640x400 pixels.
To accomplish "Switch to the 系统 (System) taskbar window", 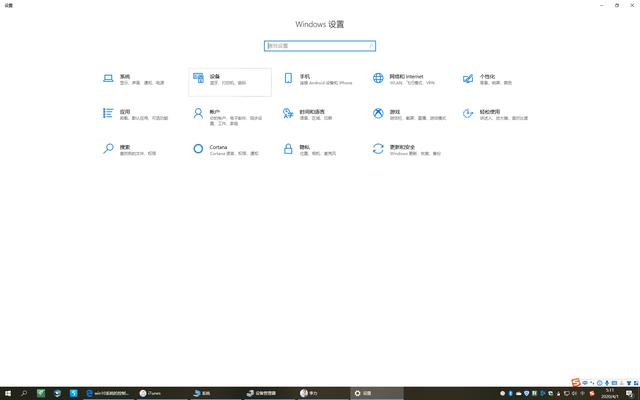I will tap(215, 393).
